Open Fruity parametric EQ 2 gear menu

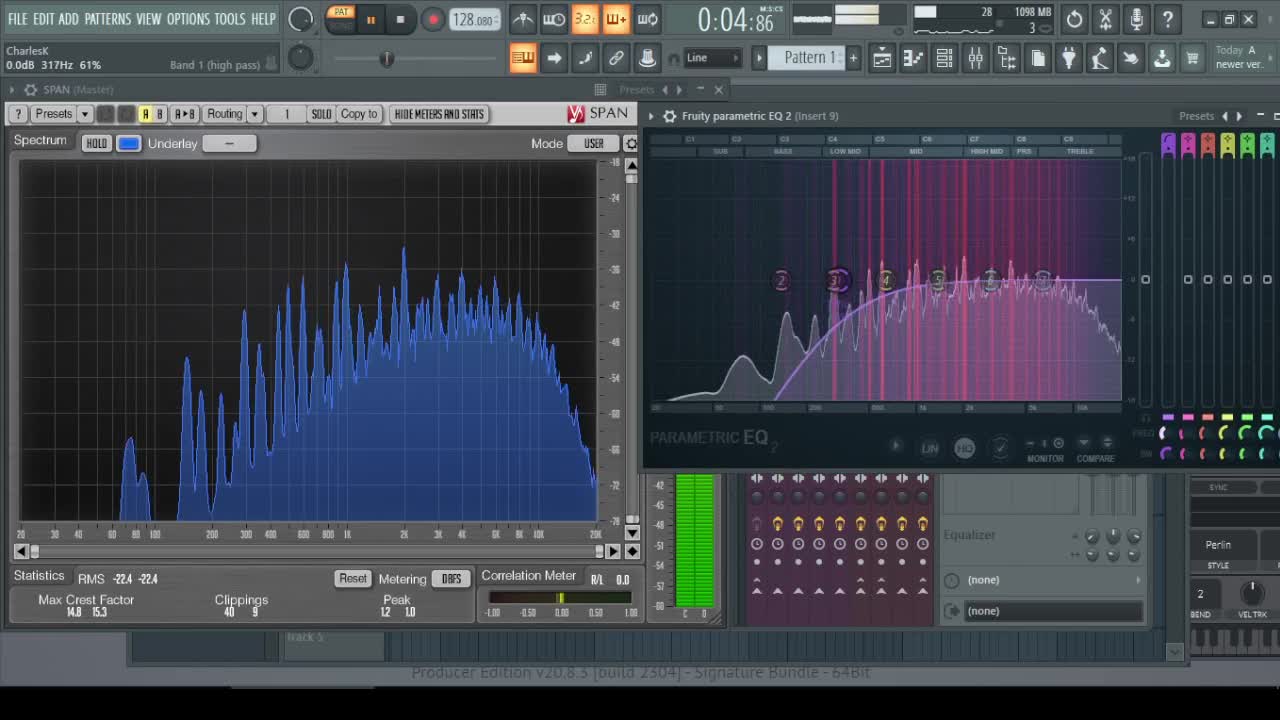(670, 116)
